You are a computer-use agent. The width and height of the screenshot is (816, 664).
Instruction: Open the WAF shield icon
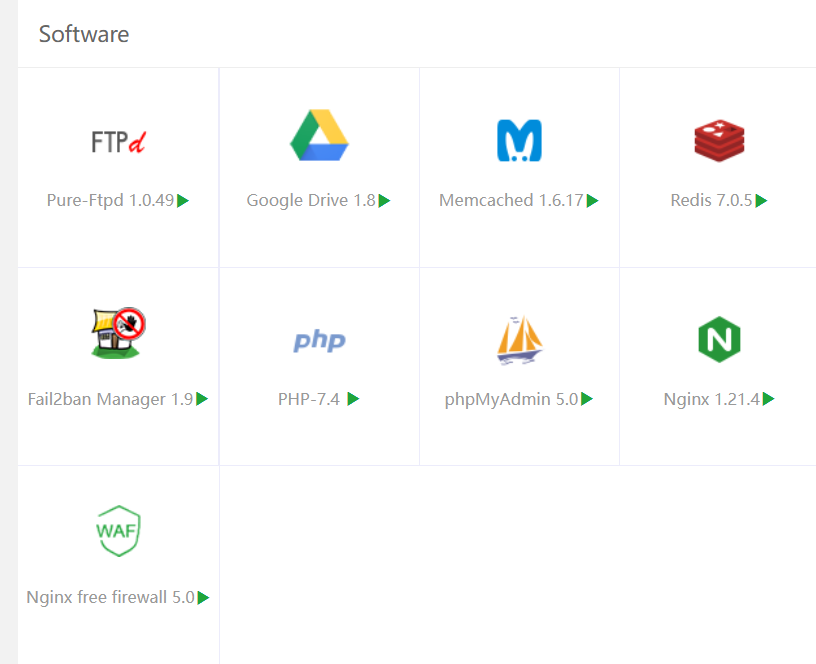(118, 531)
